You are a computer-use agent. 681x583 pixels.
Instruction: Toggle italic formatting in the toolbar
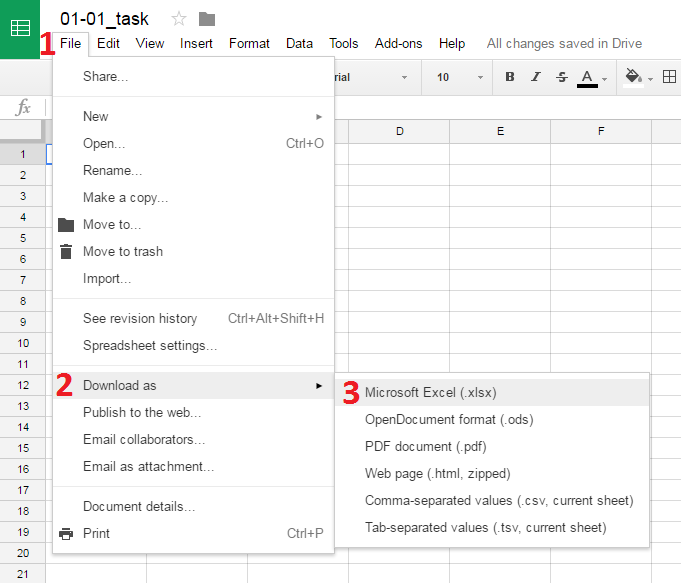[x=536, y=77]
